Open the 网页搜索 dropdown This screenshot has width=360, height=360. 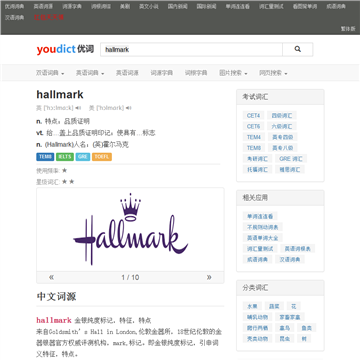[x=273, y=73]
